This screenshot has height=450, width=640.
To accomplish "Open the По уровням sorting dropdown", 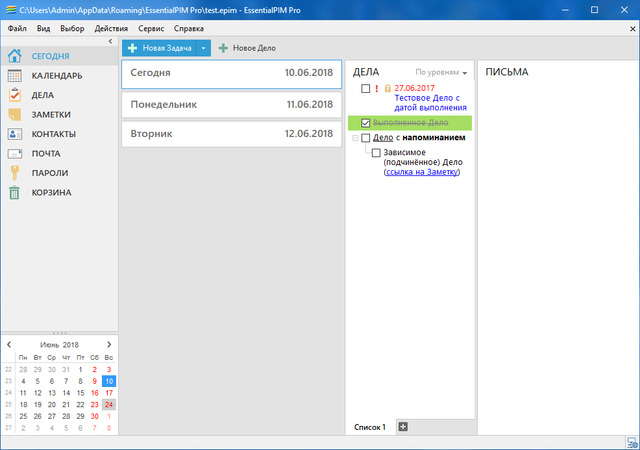I will [442, 73].
